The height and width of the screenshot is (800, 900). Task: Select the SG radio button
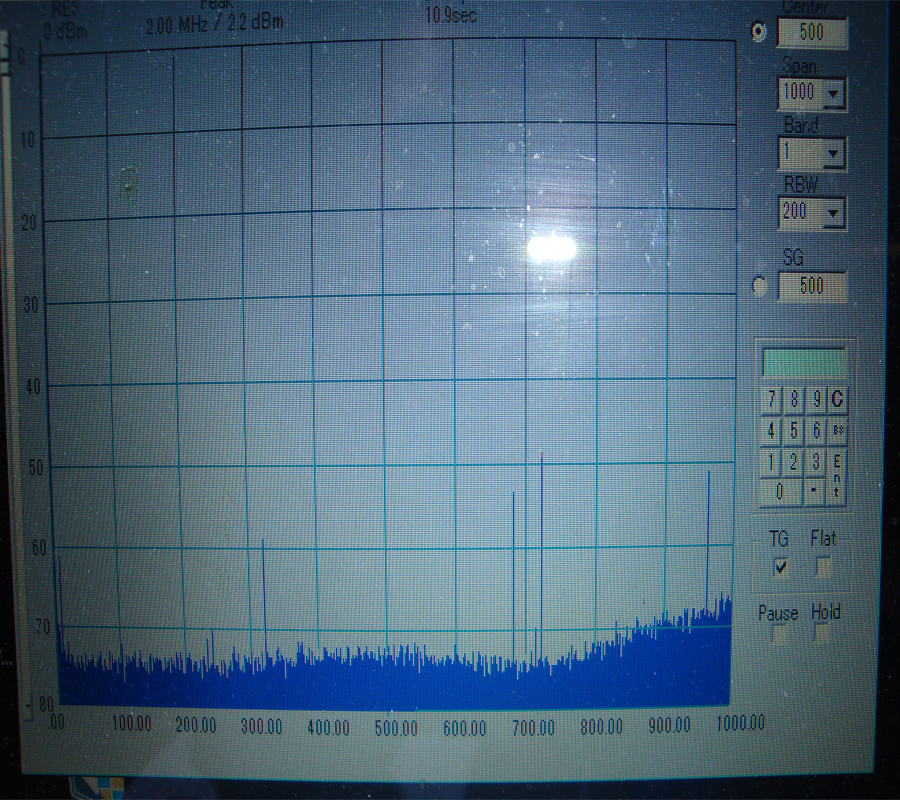[759, 286]
